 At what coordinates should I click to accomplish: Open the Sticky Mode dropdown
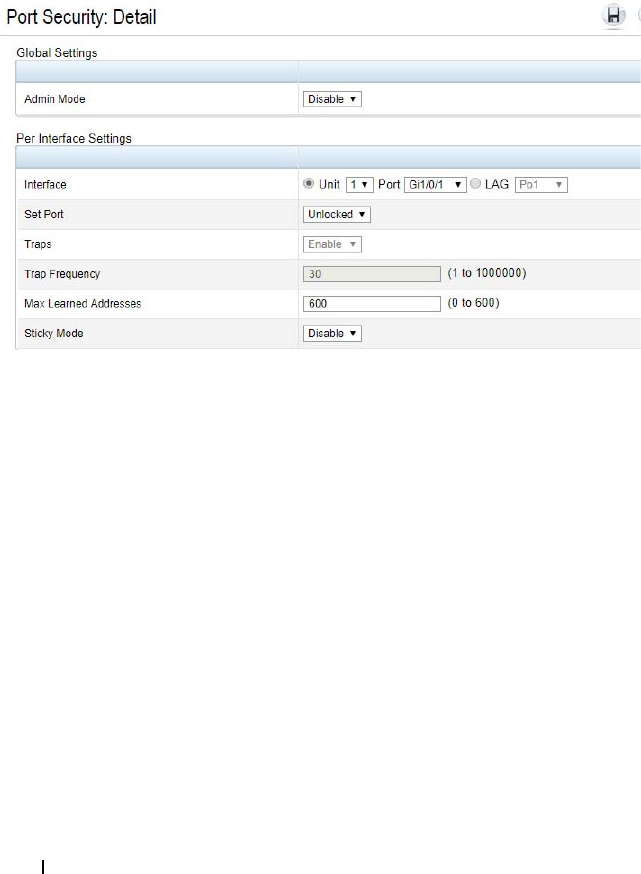(x=332, y=333)
